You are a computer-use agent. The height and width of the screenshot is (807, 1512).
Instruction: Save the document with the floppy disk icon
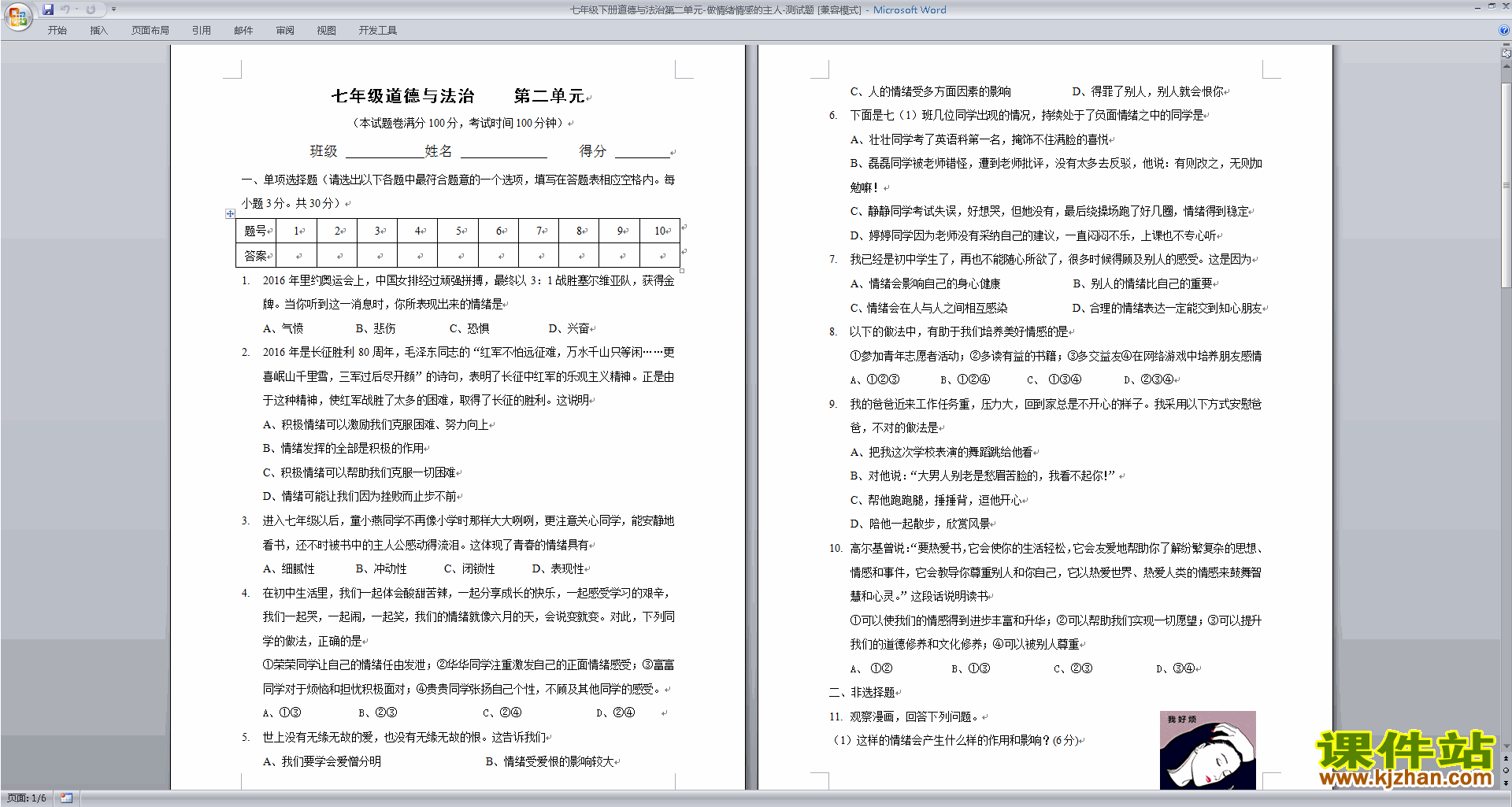[48, 9]
